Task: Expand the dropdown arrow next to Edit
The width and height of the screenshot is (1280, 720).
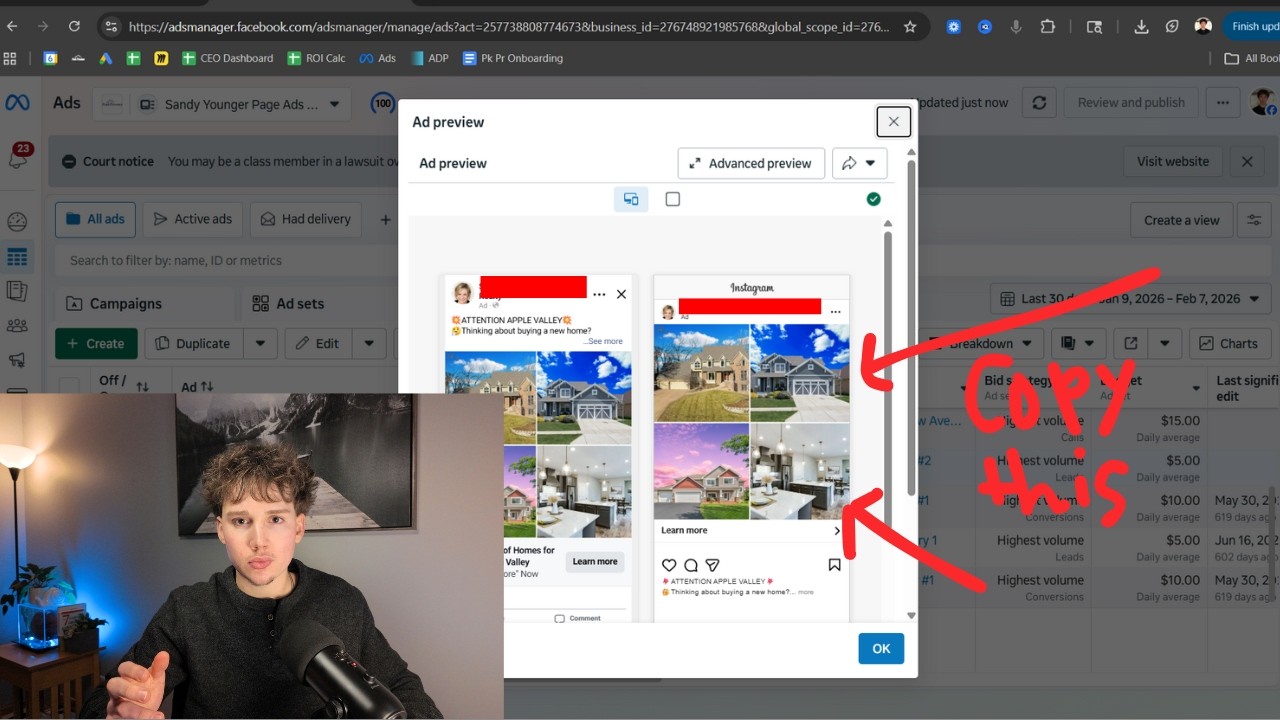Action: coord(369,343)
